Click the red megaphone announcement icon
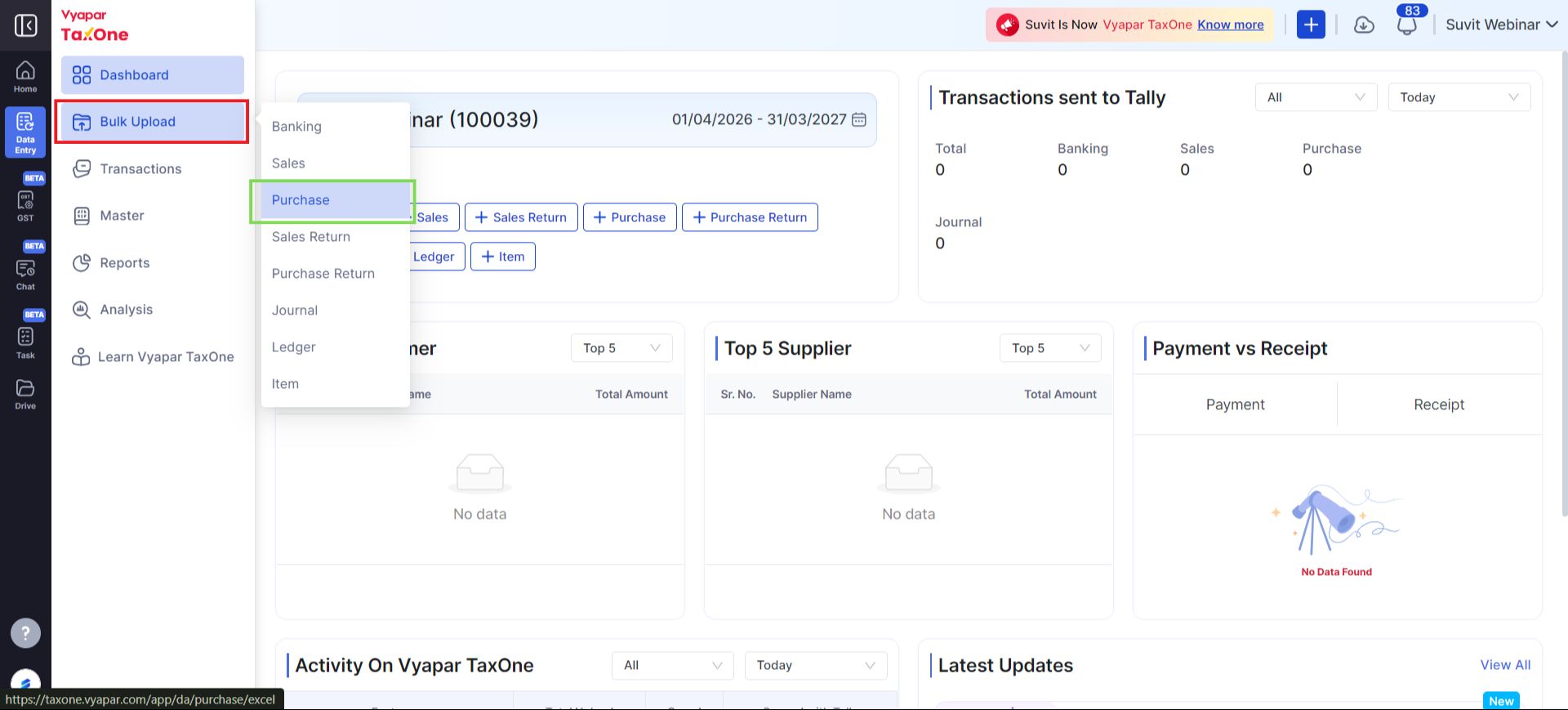Viewport: 1568px width, 710px height. (x=1008, y=25)
